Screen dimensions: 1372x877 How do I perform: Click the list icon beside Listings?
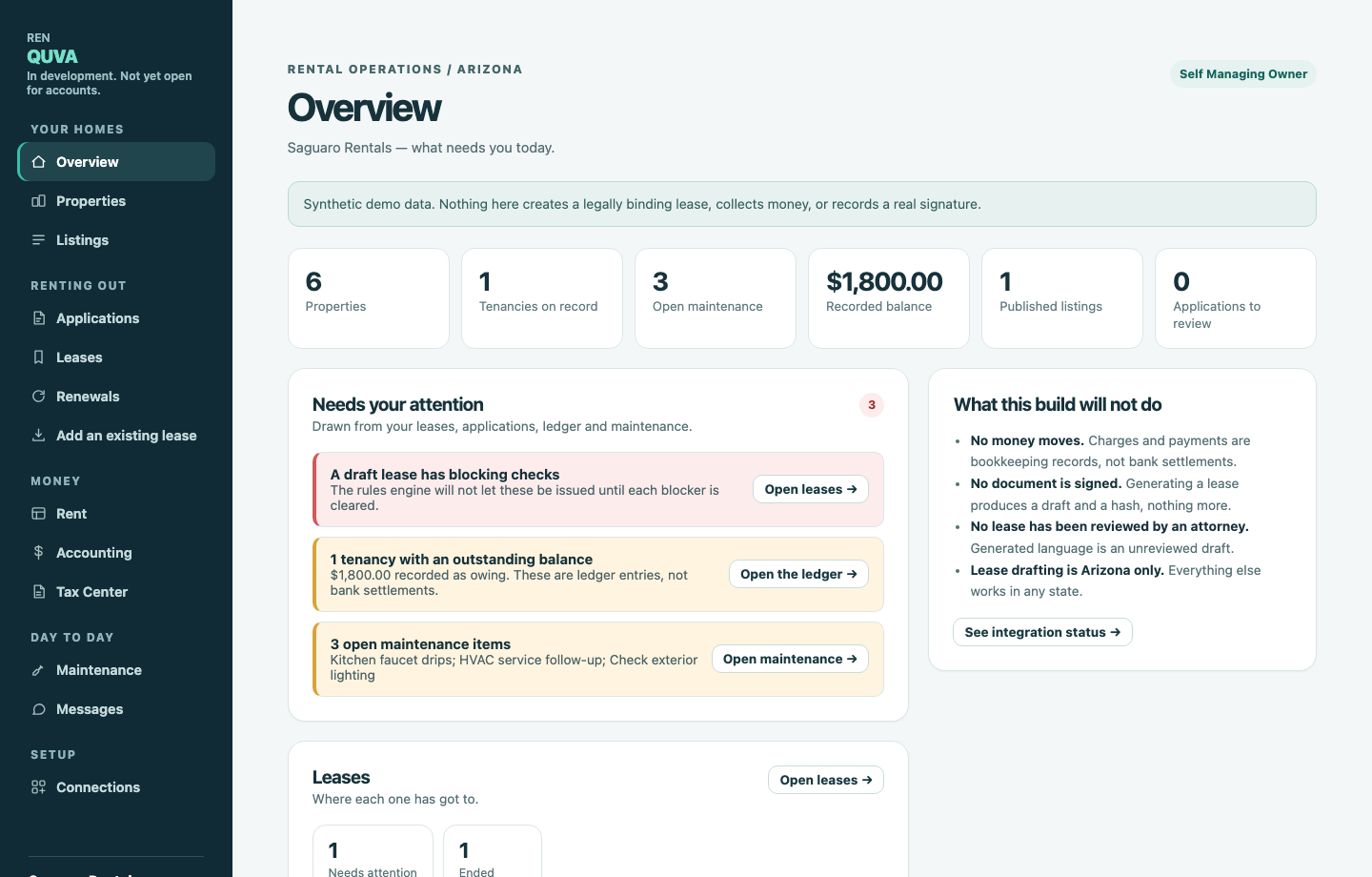point(38,240)
